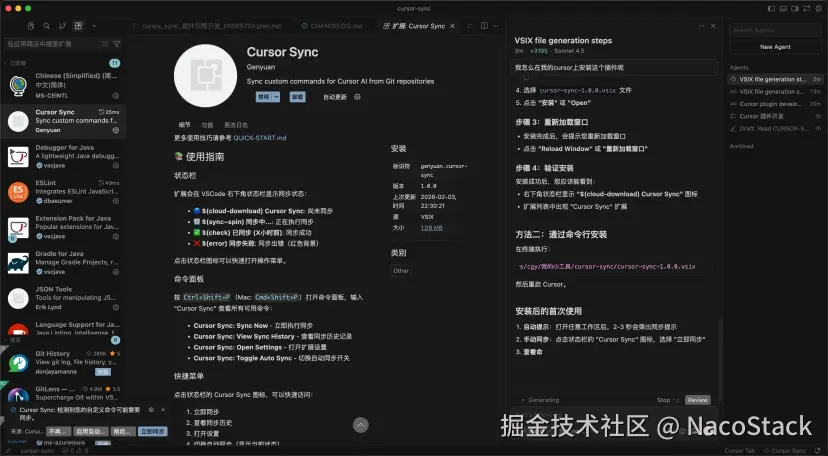Install the Git History extension
Viewport: 828px width, 456px height.
[103, 372]
